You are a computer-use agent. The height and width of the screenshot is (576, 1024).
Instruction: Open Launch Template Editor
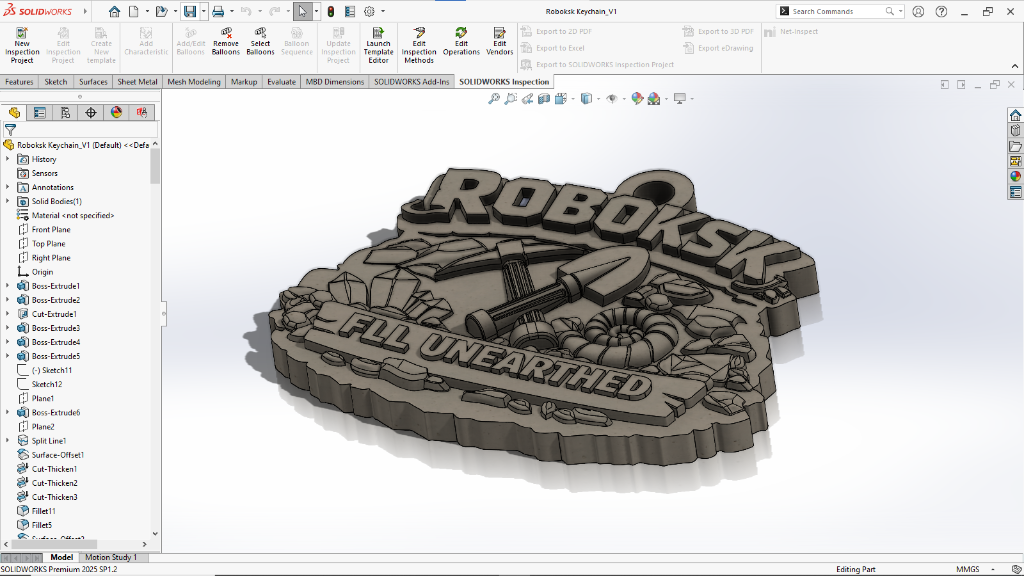click(378, 45)
